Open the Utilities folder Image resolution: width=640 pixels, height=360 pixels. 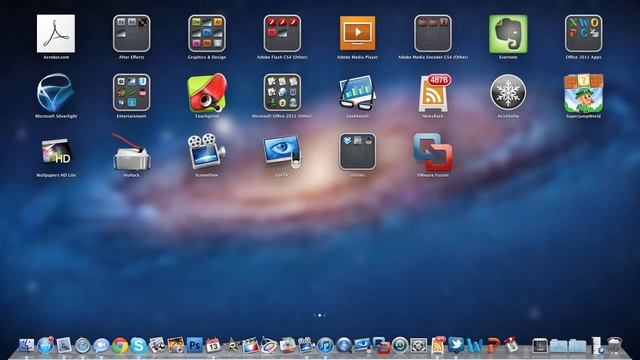pyautogui.click(x=358, y=151)
